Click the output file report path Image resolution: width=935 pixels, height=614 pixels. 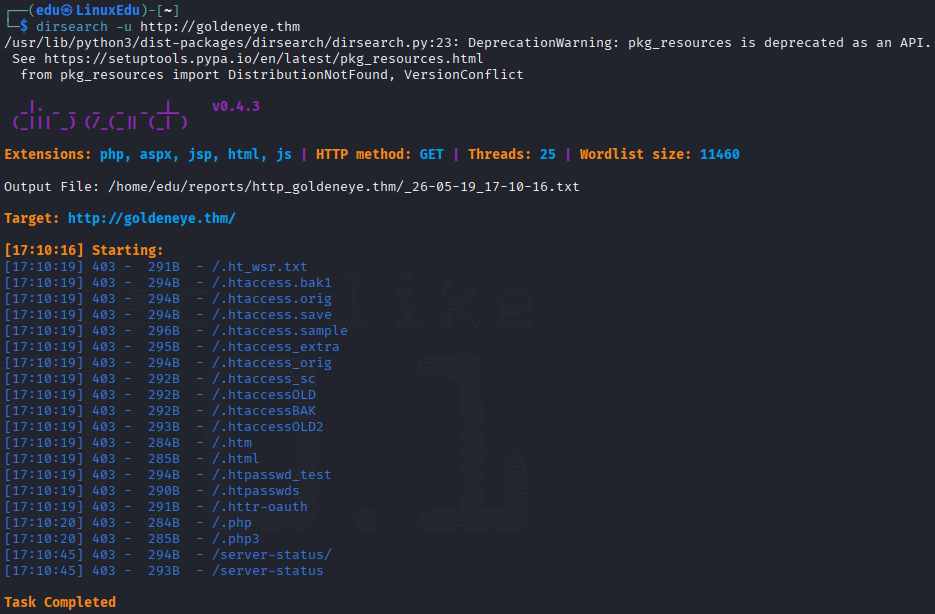[343, 187]
